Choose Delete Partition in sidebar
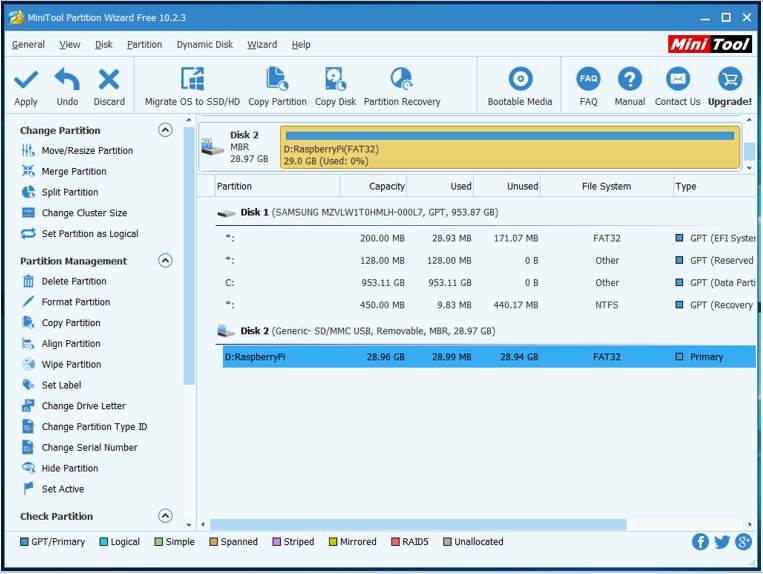This screenshot has height=574, width=763. (74, 282)
